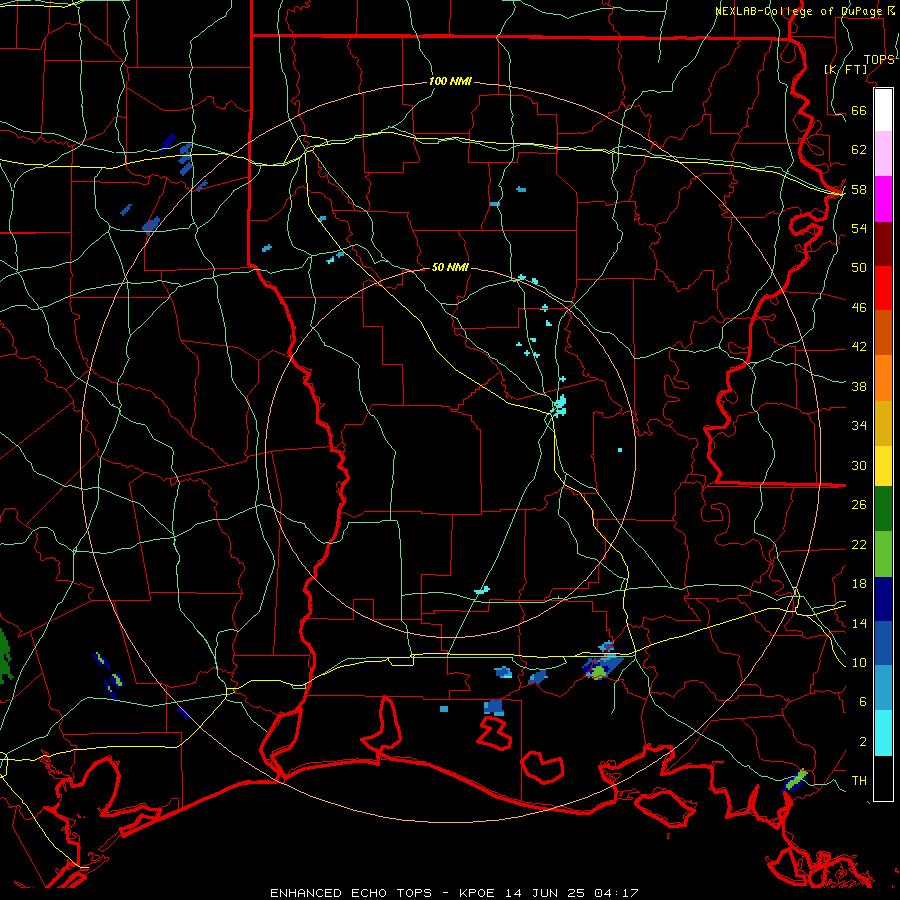The width and height of the screenshot is (900, 900).
Task: Select the legend value '26'
Action: [x=859, y=505]
